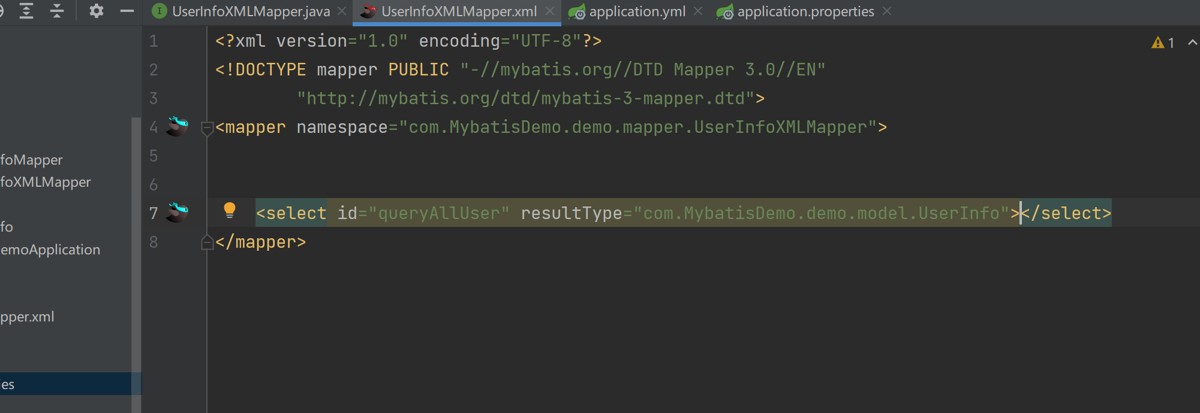Select the pper.xml file in project tree

27,317
